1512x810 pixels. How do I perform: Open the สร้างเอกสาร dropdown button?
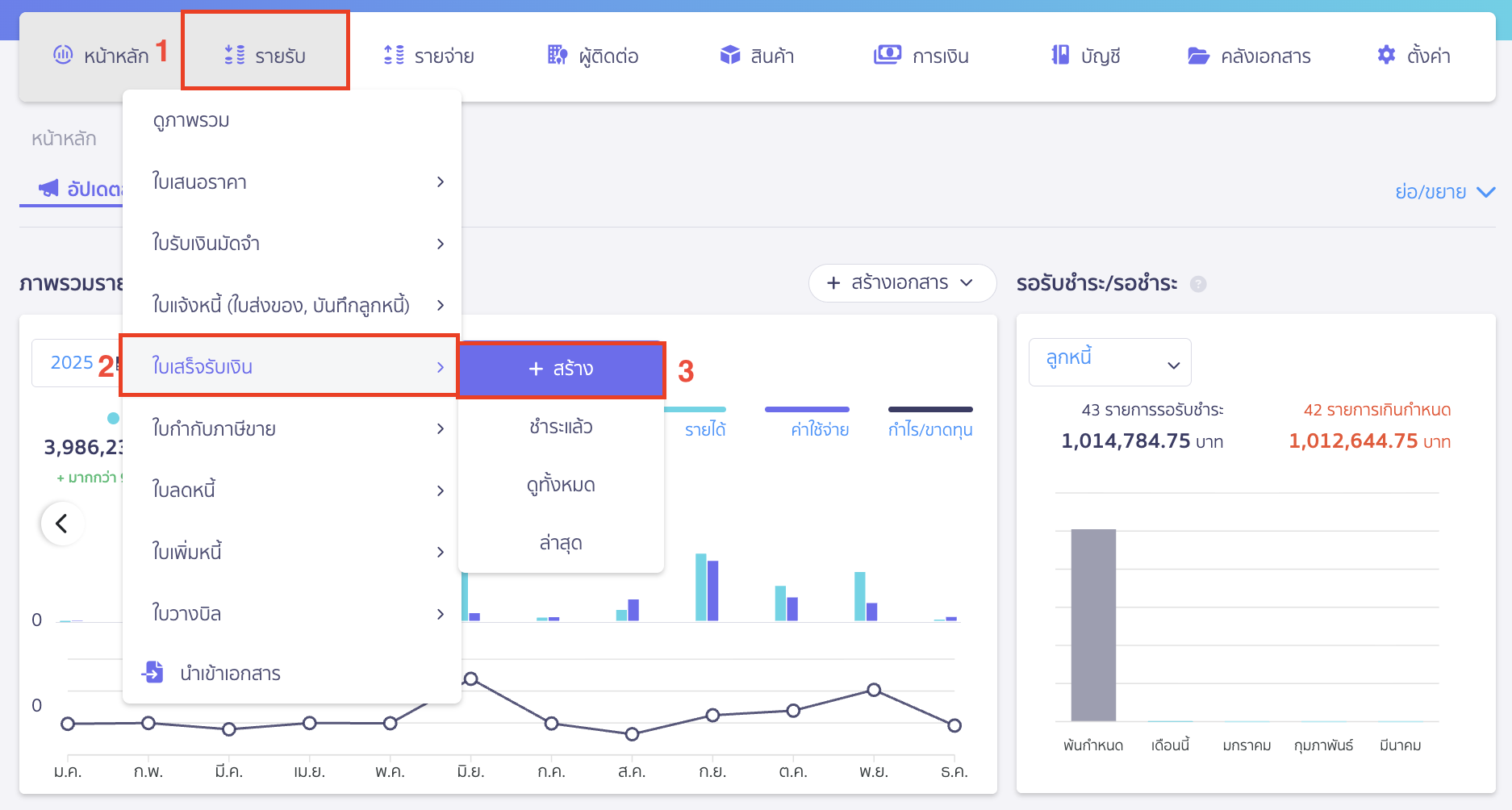tap(901, 283)
